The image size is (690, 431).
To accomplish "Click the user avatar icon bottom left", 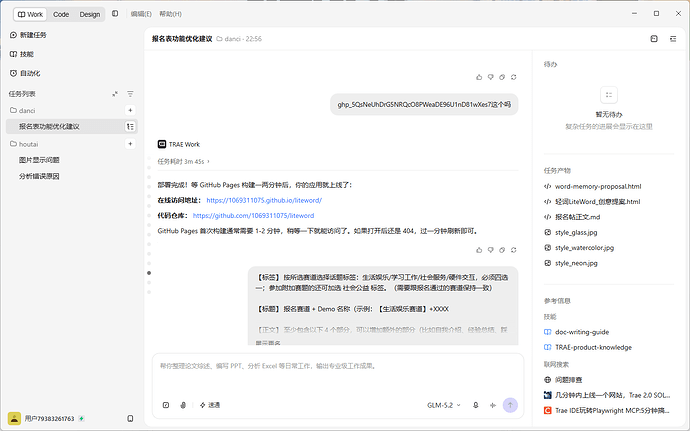I will pos(15,418).
